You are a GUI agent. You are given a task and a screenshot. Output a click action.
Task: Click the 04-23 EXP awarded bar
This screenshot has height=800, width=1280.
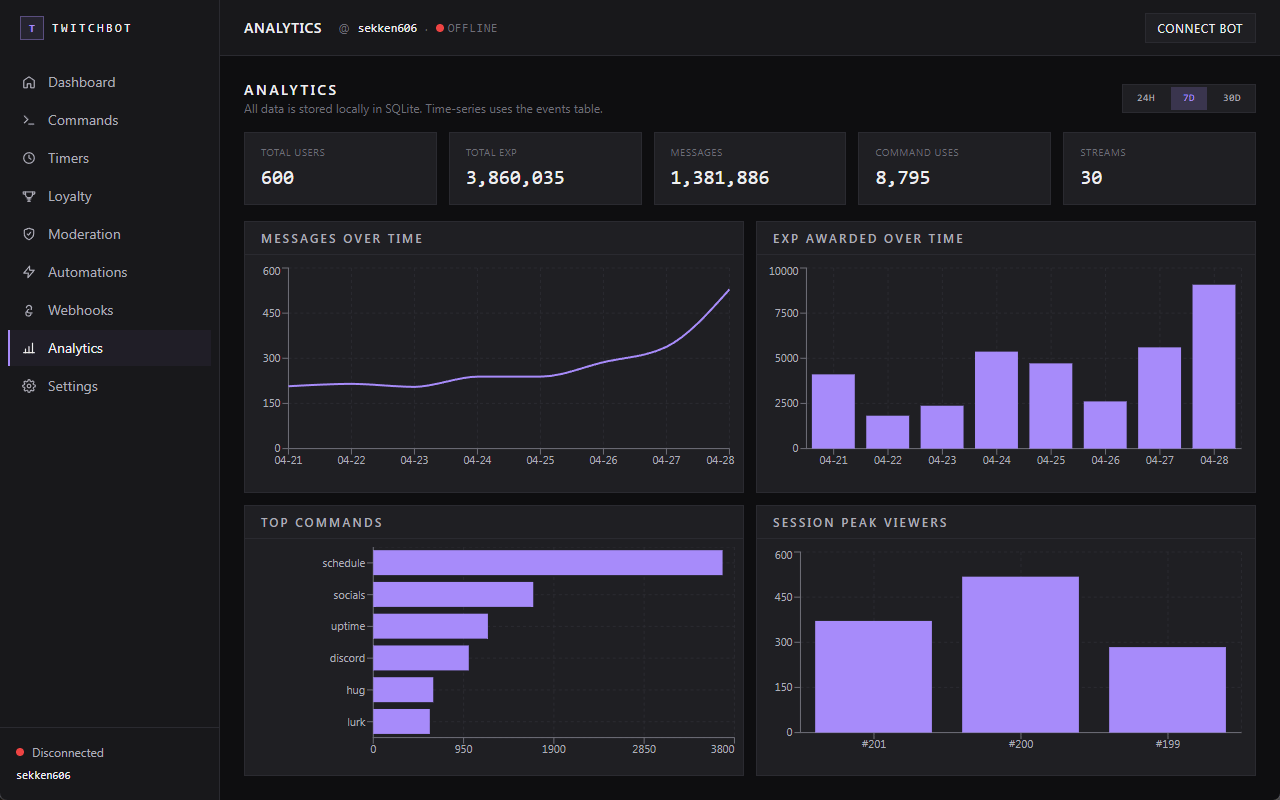(942, 427)
